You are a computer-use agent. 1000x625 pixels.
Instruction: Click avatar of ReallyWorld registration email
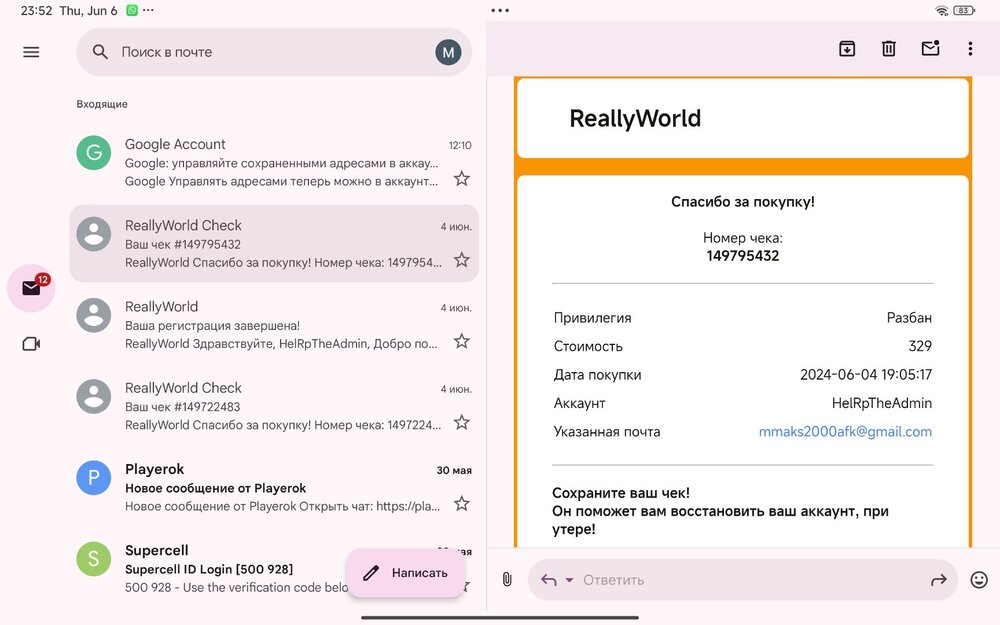tap(94, 315)
